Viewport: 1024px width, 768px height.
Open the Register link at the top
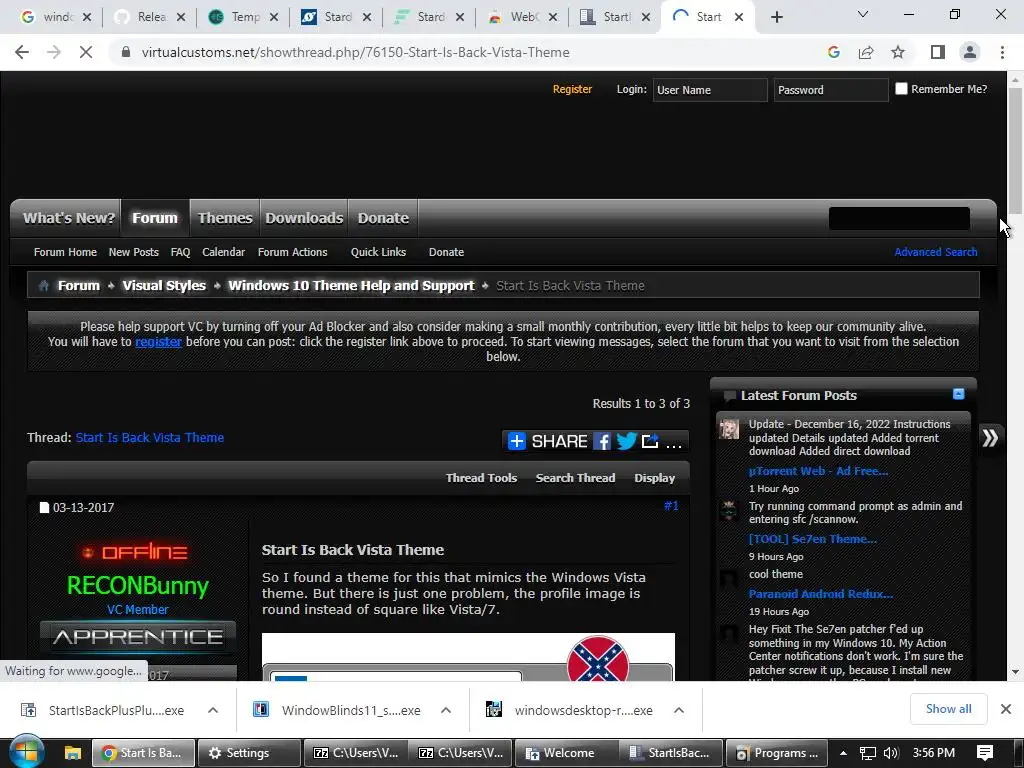[572, 89]
